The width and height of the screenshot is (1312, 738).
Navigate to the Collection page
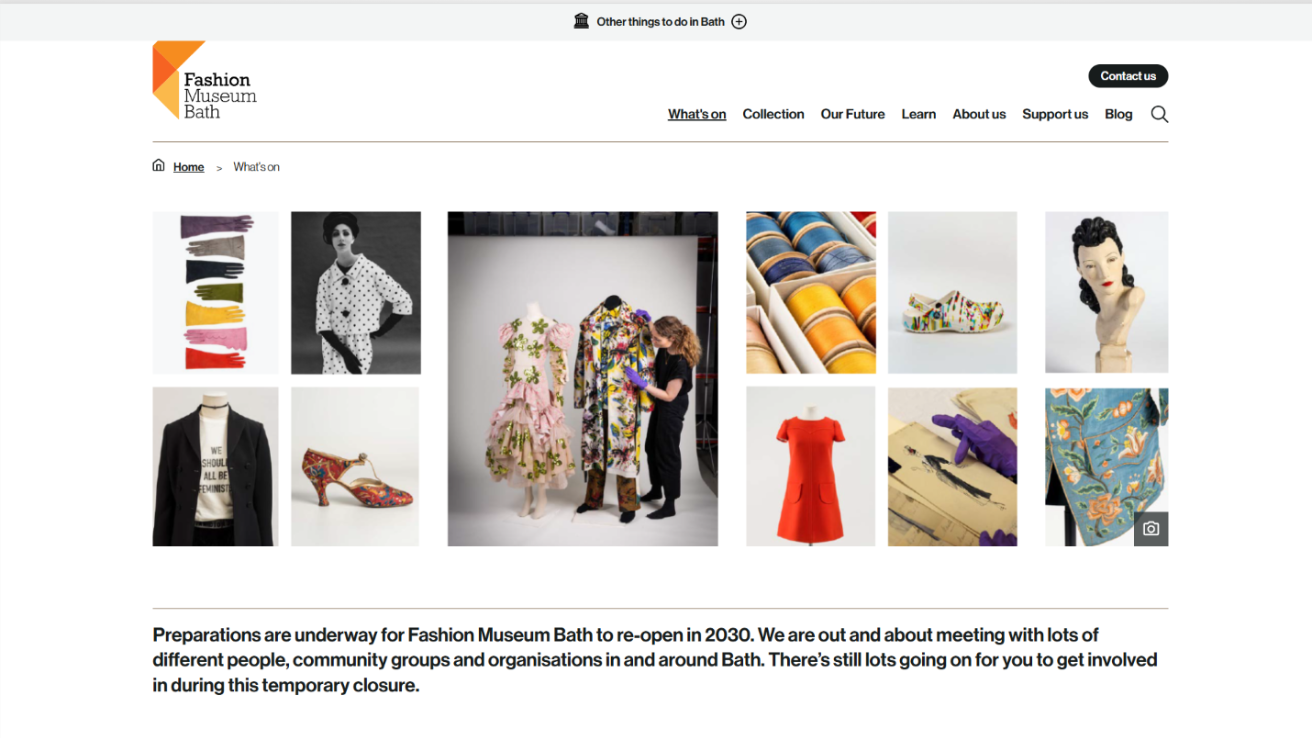click(x=773, y=114)
